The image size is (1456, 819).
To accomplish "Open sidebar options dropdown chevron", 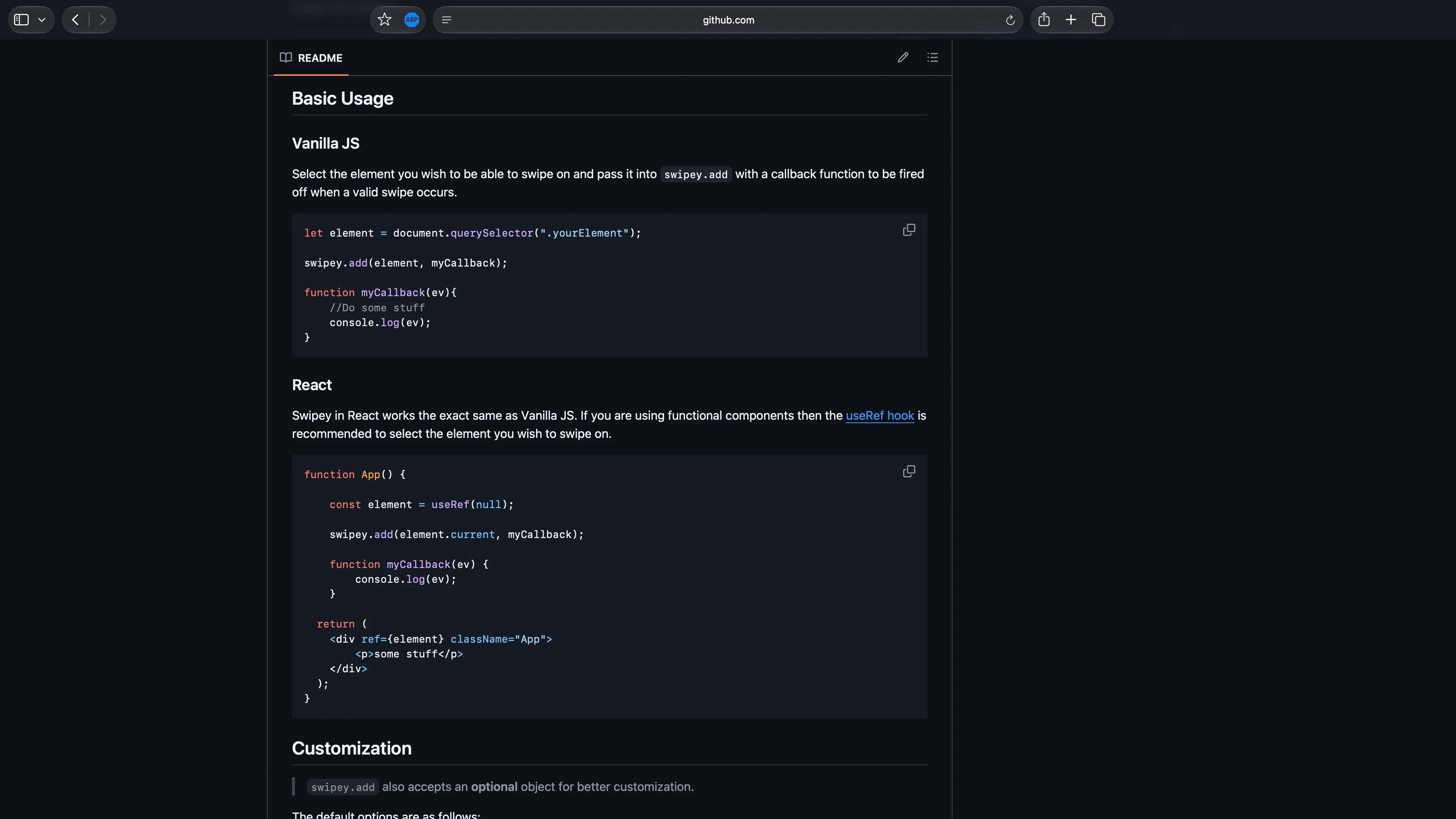I will [42, 20].
